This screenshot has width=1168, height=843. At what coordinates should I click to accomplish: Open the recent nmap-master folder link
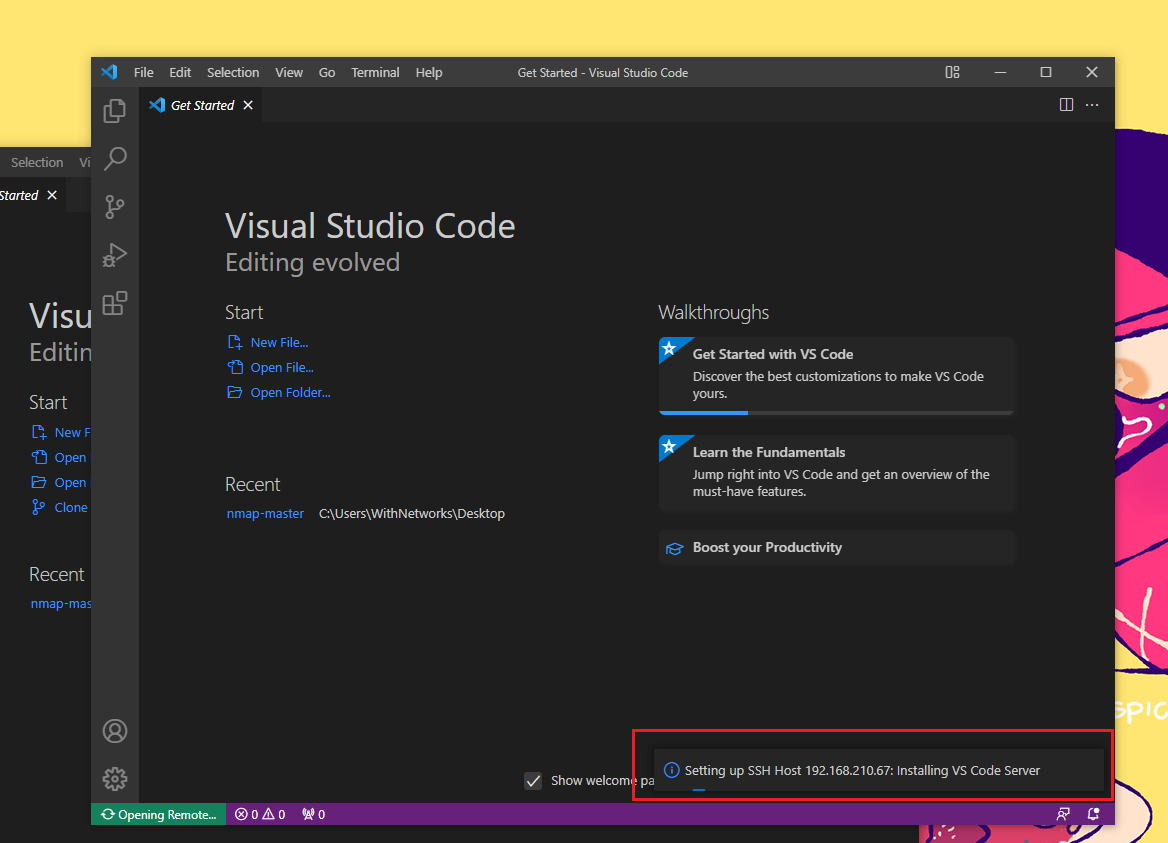265,513
